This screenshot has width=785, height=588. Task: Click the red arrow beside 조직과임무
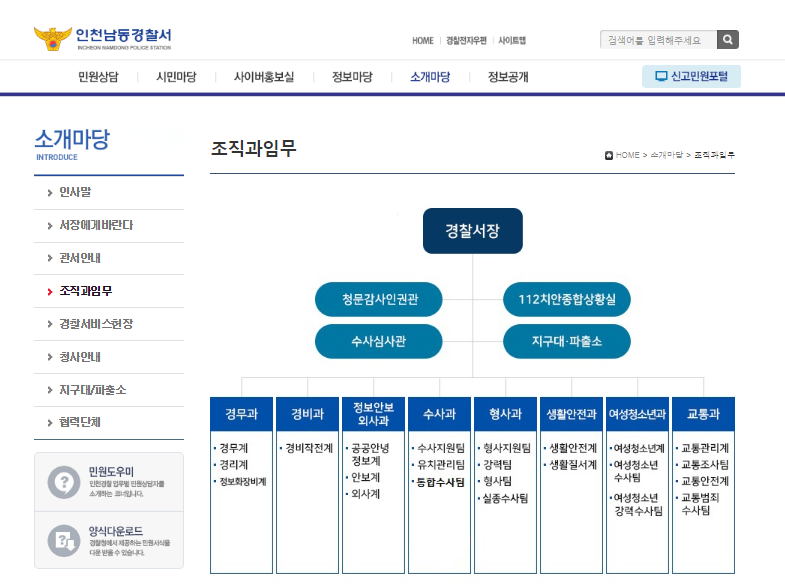point(50,292)
